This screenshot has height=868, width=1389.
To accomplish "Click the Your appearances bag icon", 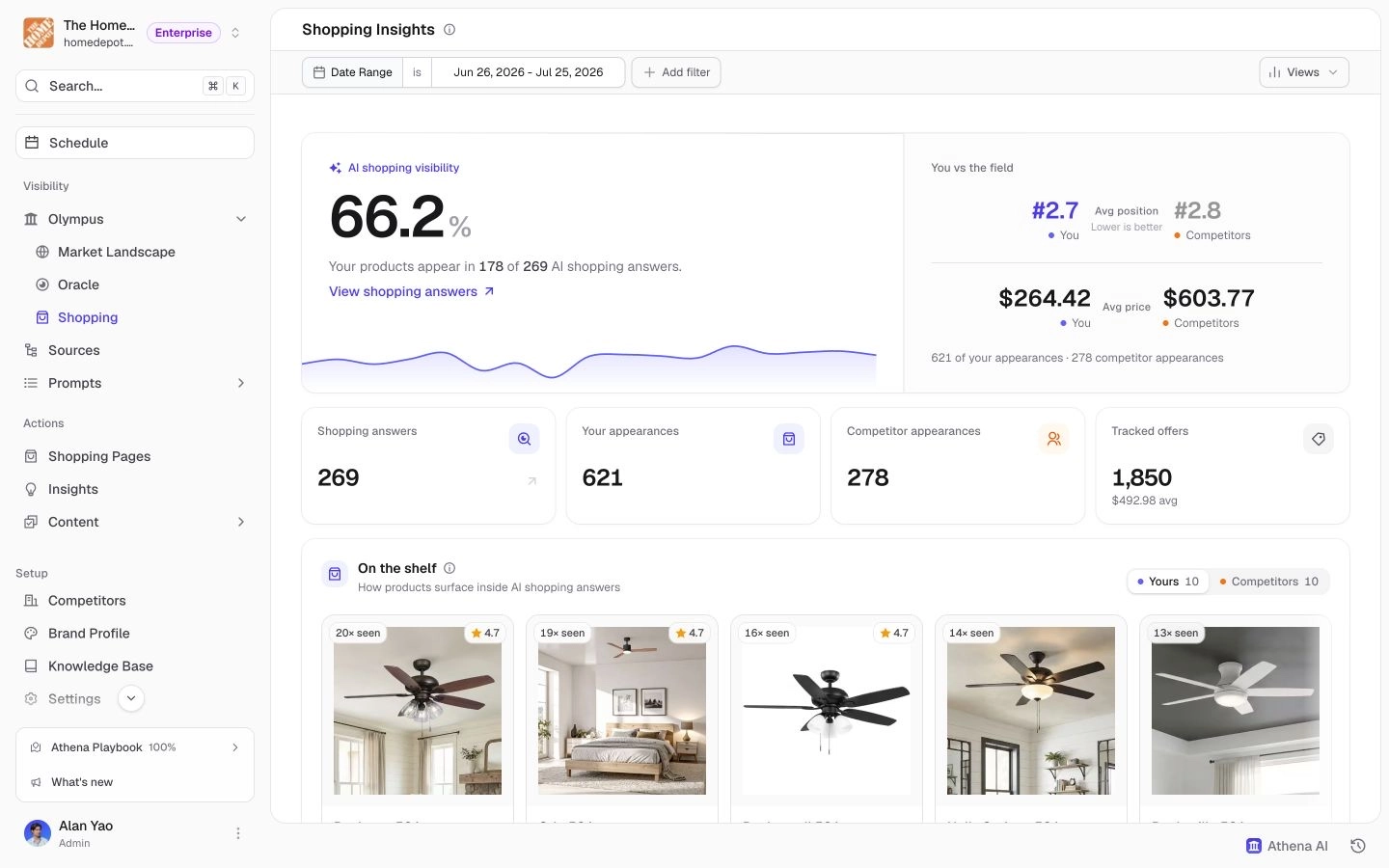I will click(789, 439).
